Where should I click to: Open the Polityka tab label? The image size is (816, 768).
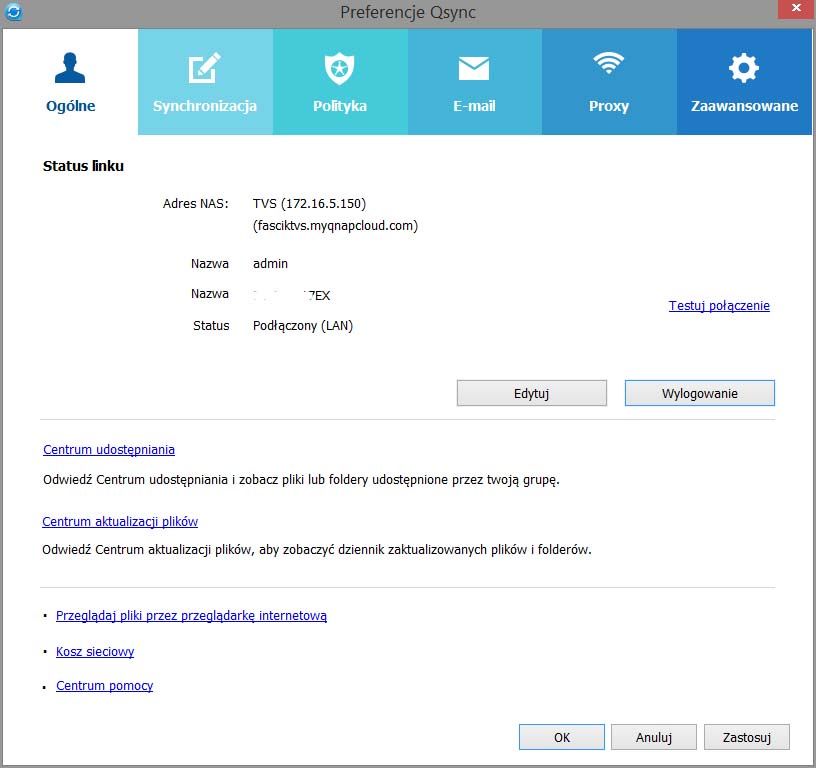pos(340,106)
